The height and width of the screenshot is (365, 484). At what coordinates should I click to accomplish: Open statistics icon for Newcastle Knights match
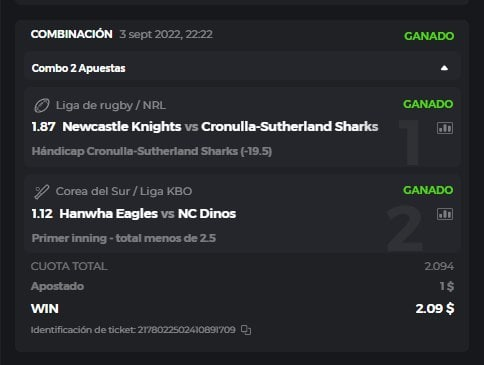click(x=445, y=128)
